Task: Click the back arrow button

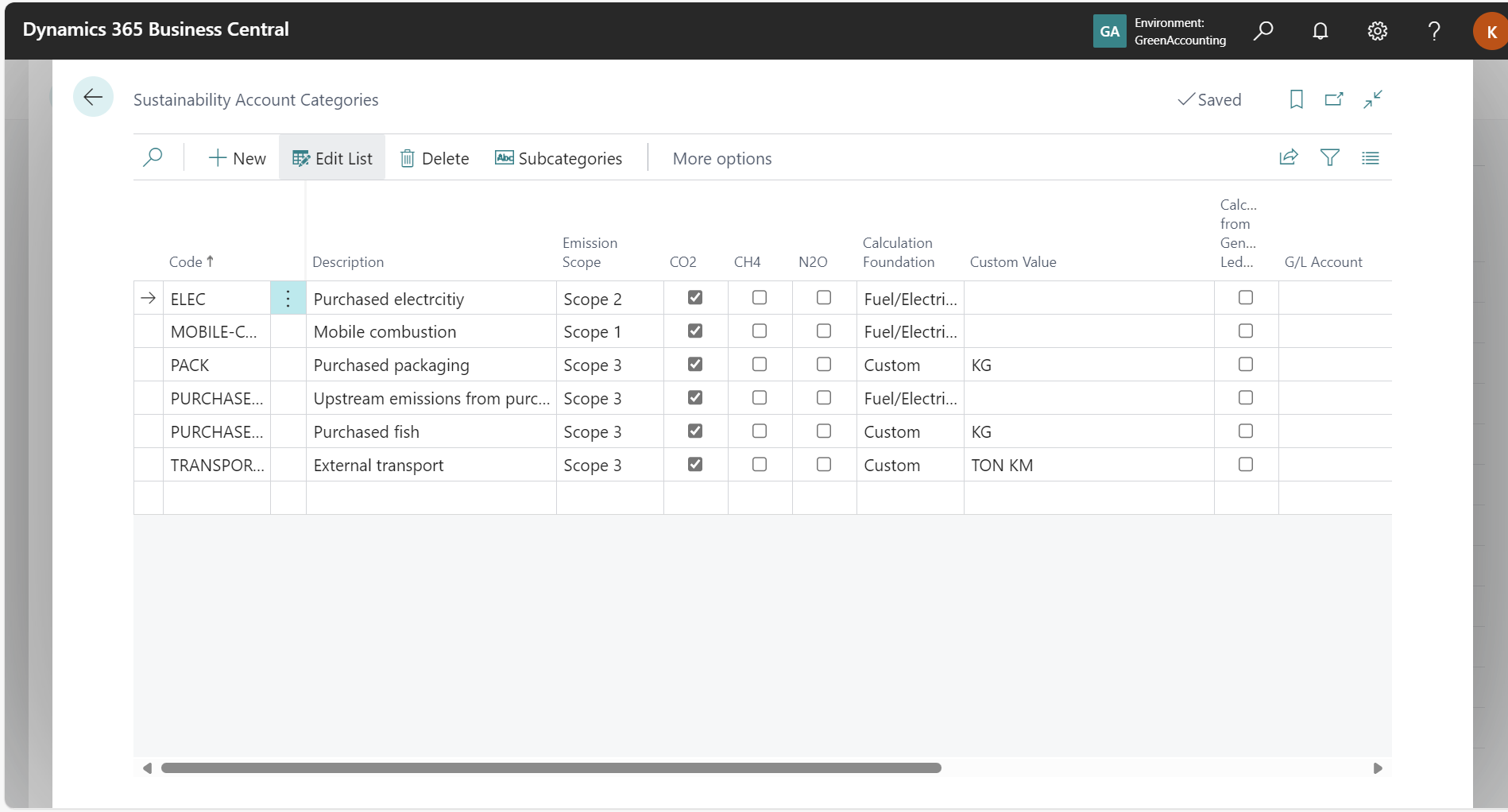Action: 93,98
